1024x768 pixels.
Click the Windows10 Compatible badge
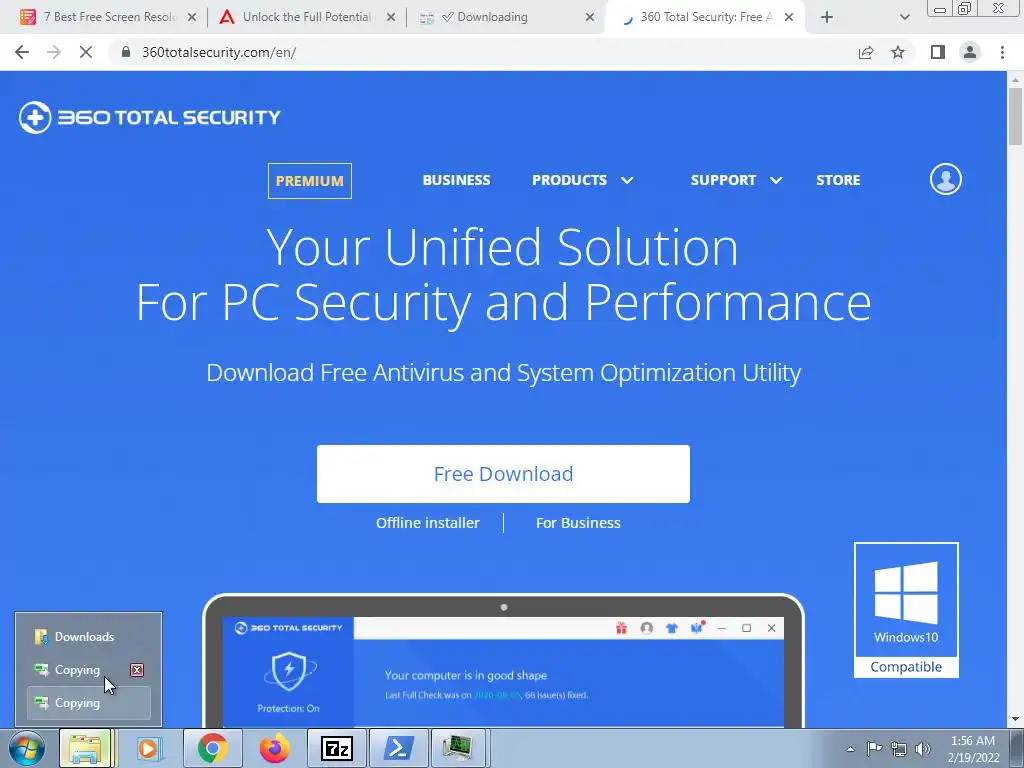click(906, 610)
